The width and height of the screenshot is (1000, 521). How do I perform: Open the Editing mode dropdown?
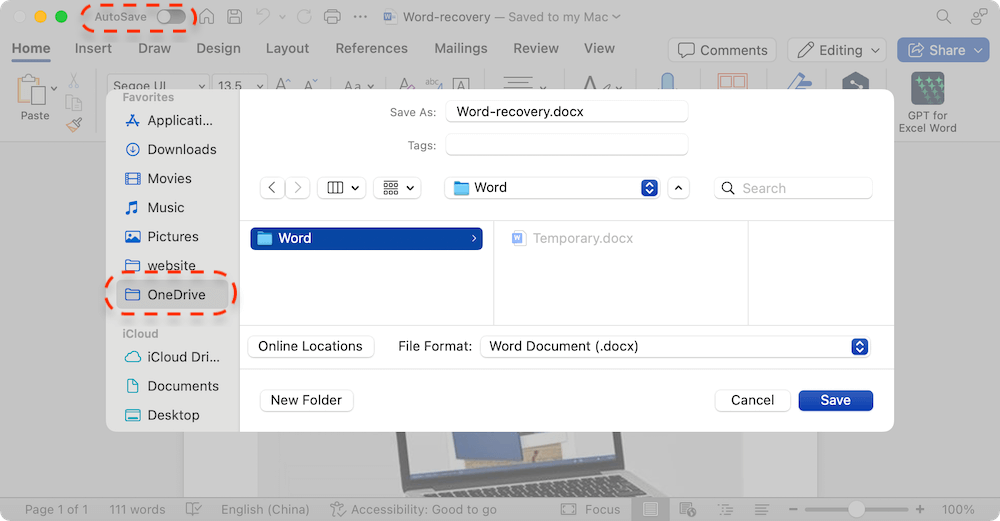click(x=837, y=50)
